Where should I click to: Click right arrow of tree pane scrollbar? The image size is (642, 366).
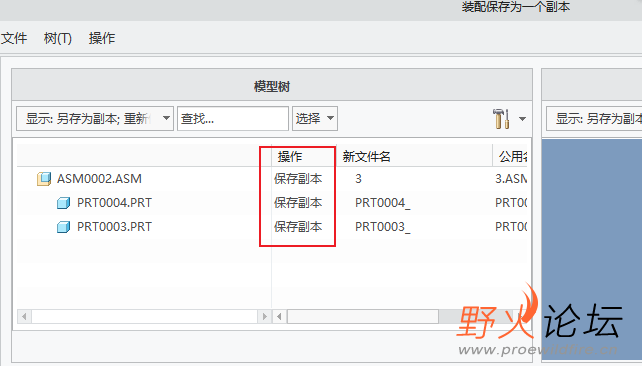click(x=264, y=316)
